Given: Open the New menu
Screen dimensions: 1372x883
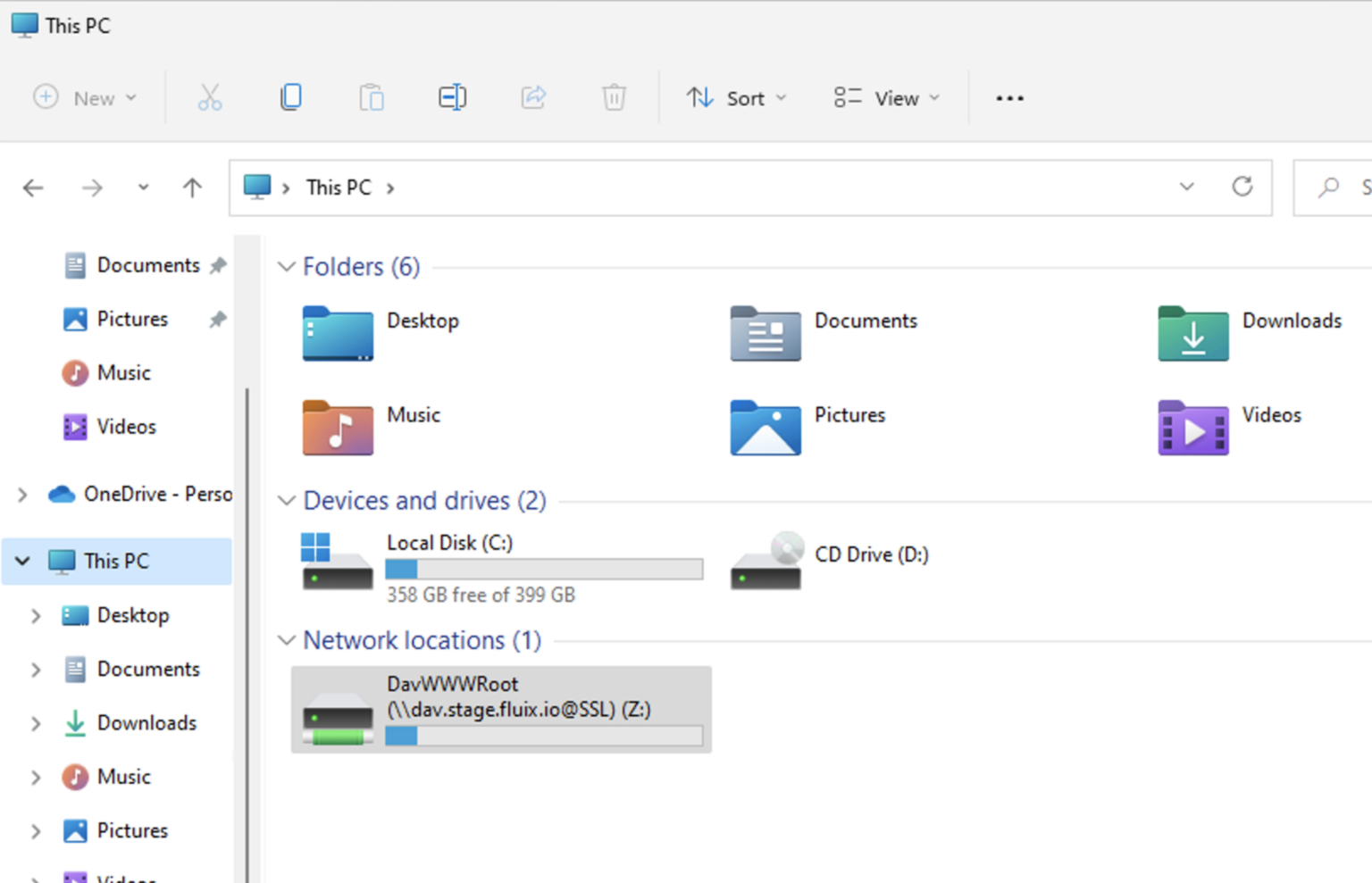Looking at the screenshot, I should (x=86, y=98).
